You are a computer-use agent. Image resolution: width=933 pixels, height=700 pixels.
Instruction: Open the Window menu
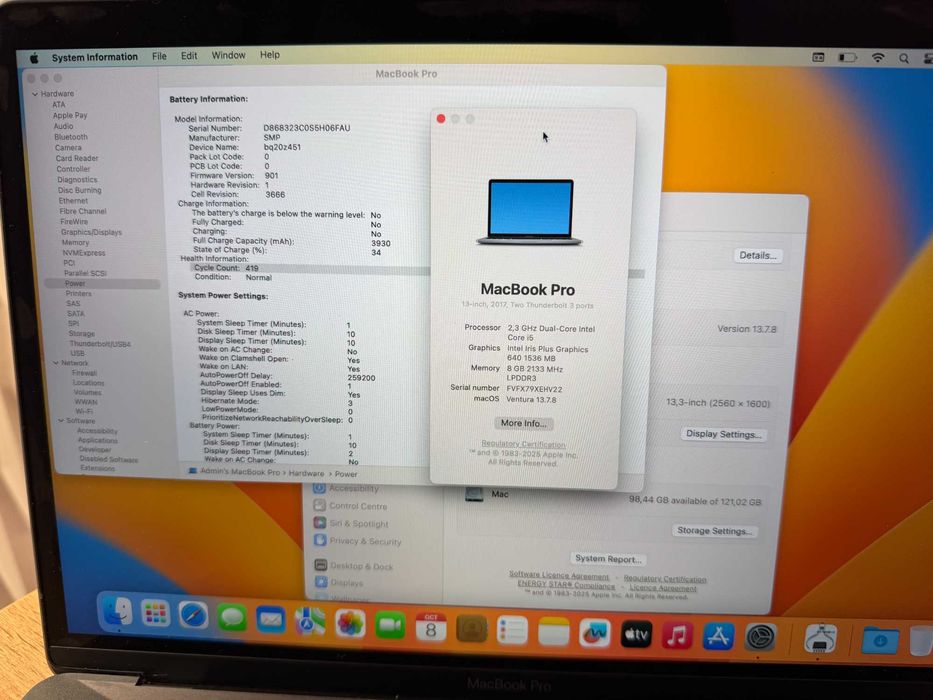pyautogui.click(x=228, y=55)
